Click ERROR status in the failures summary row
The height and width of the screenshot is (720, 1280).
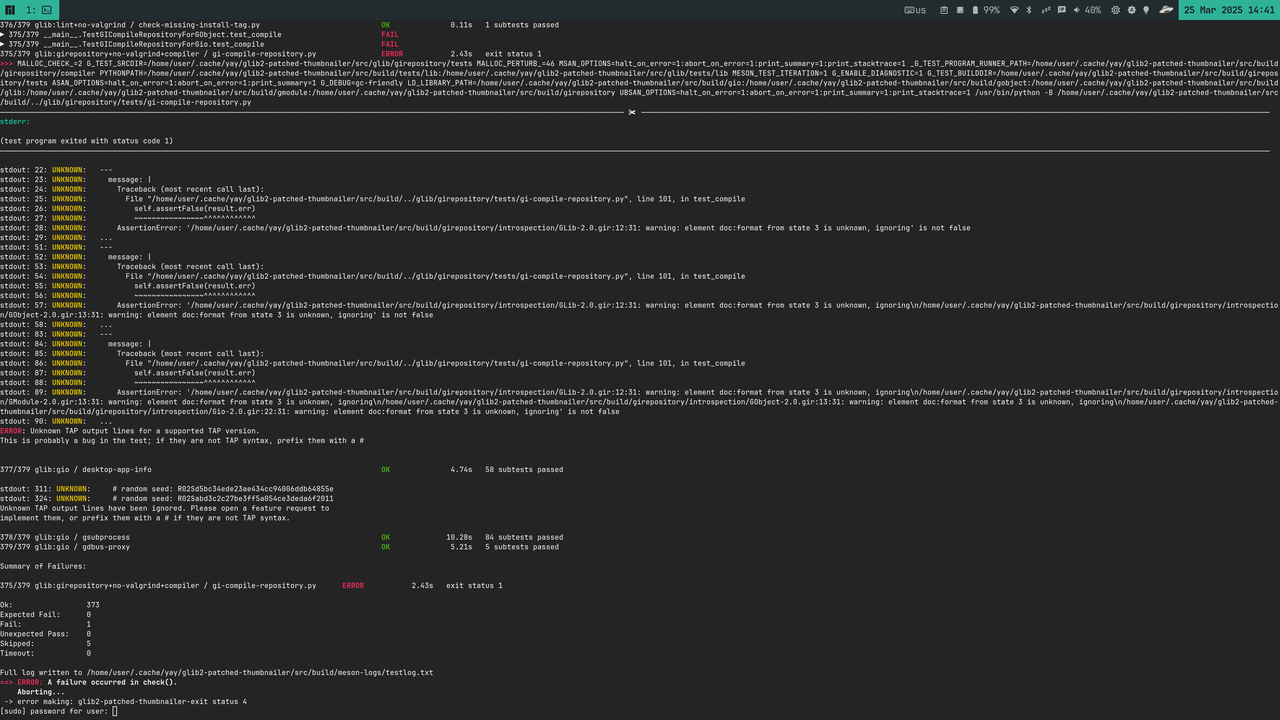point(353,585)
